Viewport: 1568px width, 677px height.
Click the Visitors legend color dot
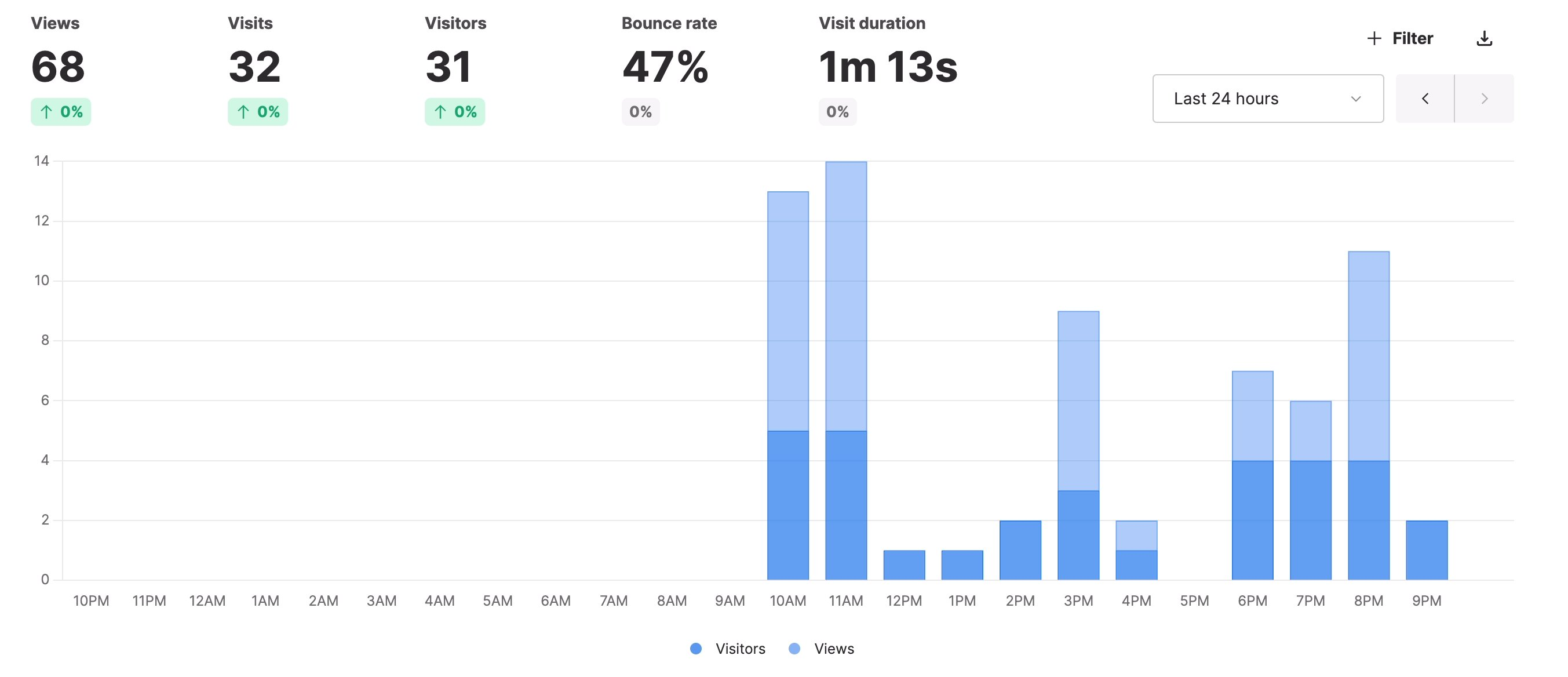(696, 649)
